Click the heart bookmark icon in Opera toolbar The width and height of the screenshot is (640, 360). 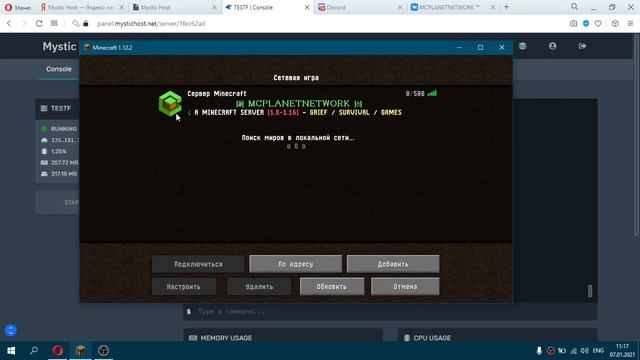[x=598, y=24]
